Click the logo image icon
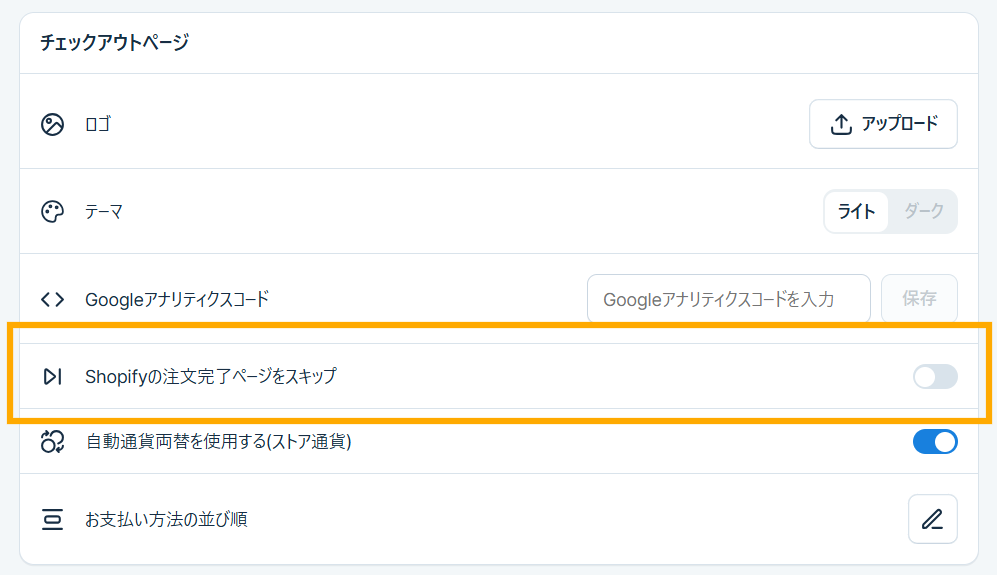This screenshot has width=997, height=575. pos(52,124)
